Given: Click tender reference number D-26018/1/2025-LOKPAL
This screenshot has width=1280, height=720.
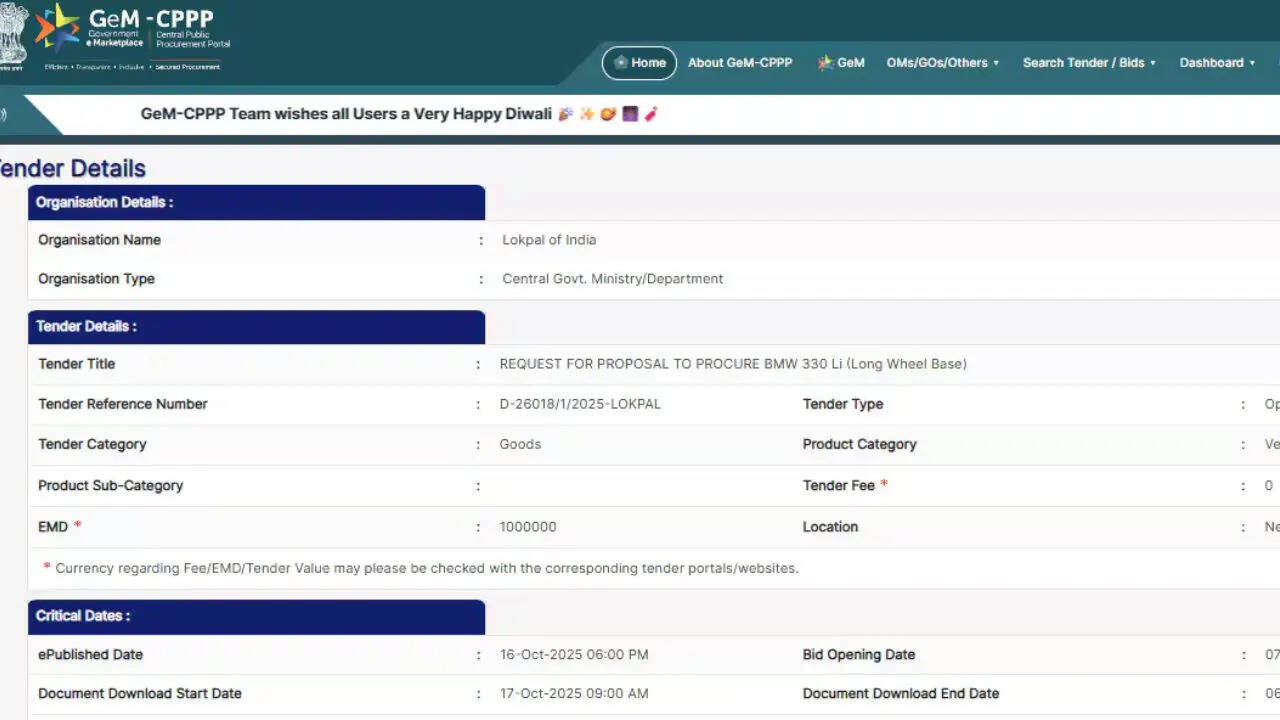Looking at the screenshot, I should 580,404.
